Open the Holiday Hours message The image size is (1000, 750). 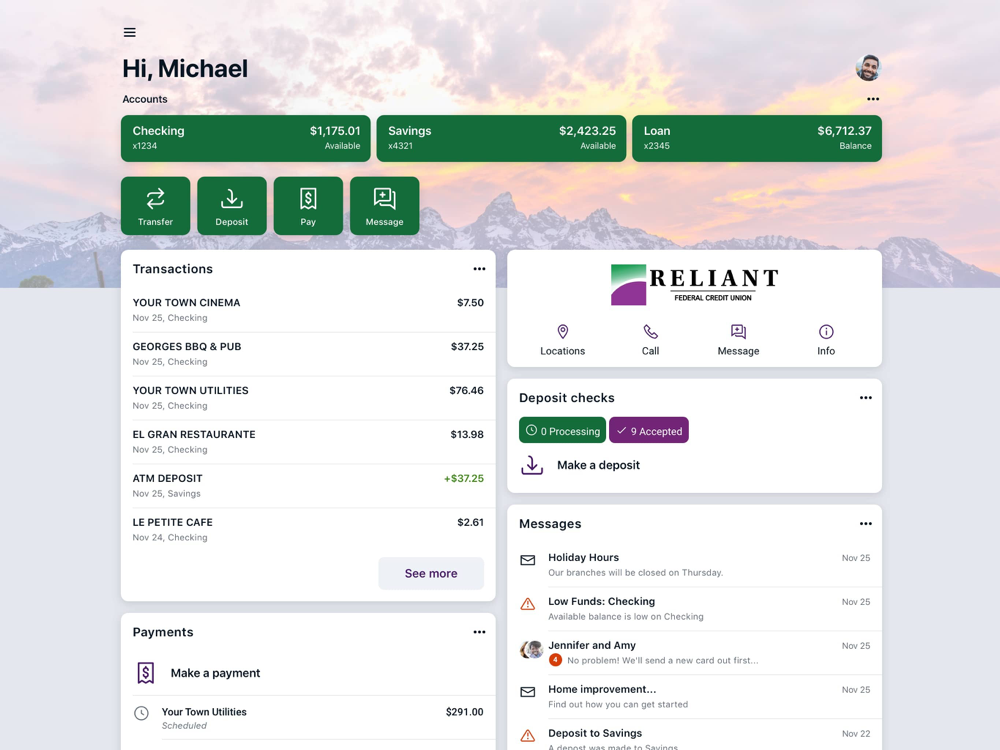point(695,565)
